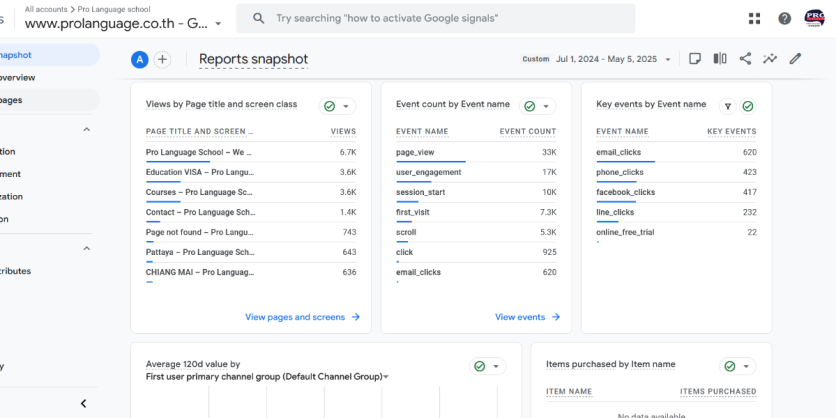Click the online_free_trial key event
This screenshot has width=836, height=418.
pyautogui.click(x=625, y=232)
